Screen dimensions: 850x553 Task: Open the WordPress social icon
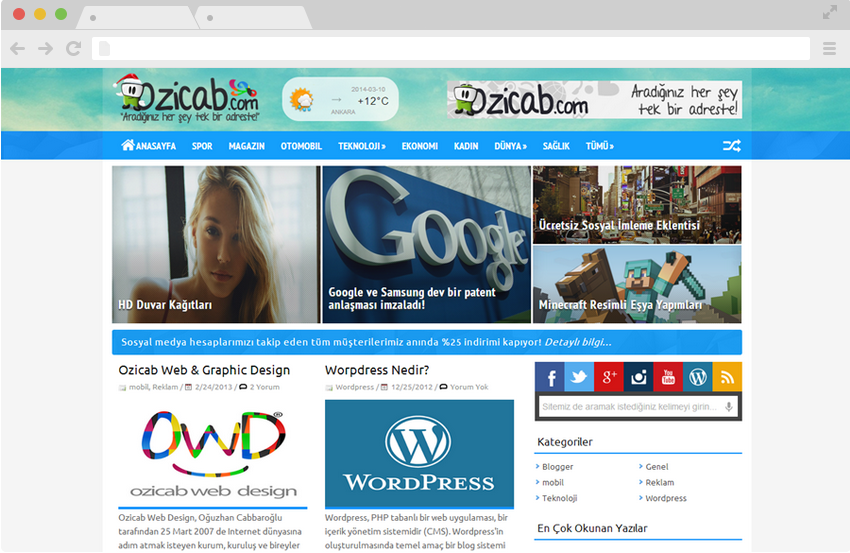pos(698,377)
